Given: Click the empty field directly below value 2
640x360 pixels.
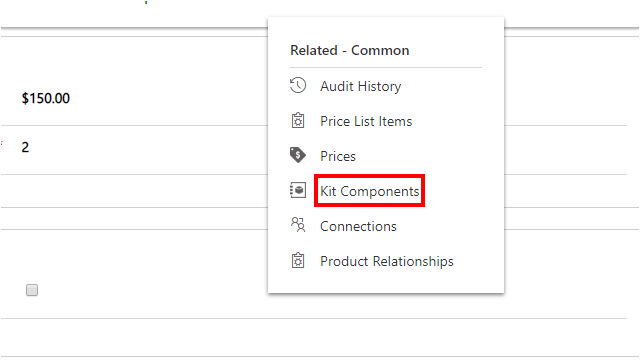Looking at the screenshot, I should (134, 191).
